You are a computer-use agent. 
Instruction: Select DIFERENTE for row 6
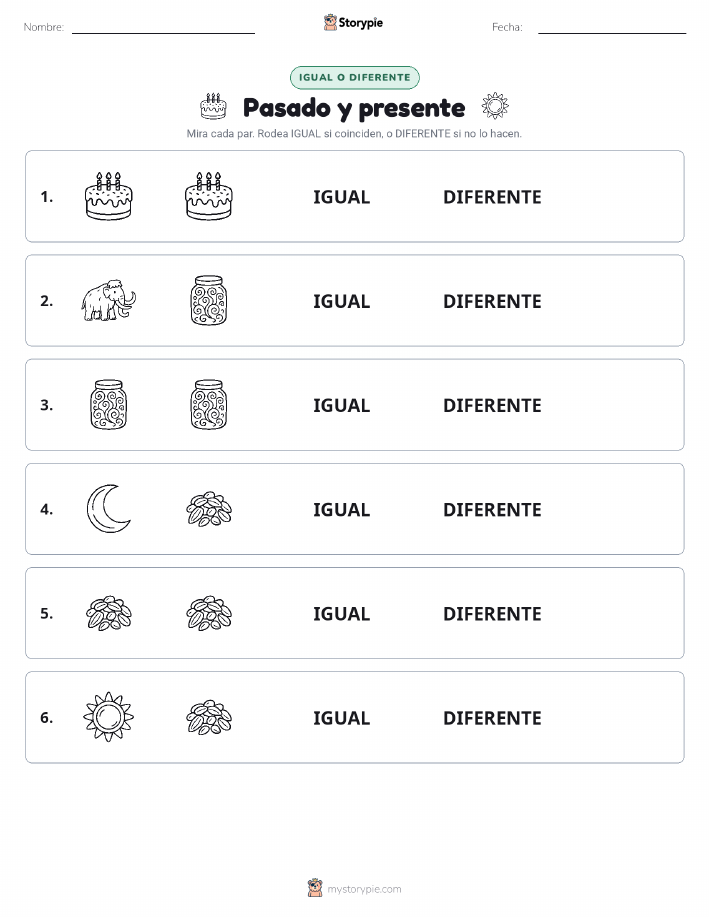[492, 718]
